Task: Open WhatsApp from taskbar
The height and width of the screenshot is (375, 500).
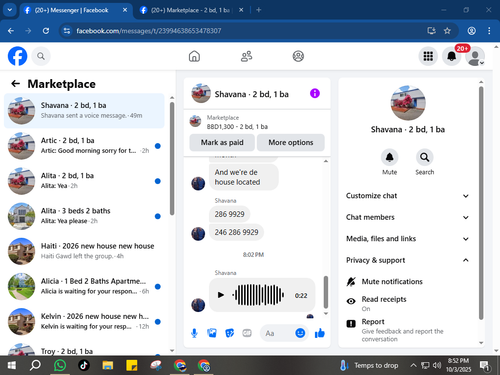Action: pos(60,366)
